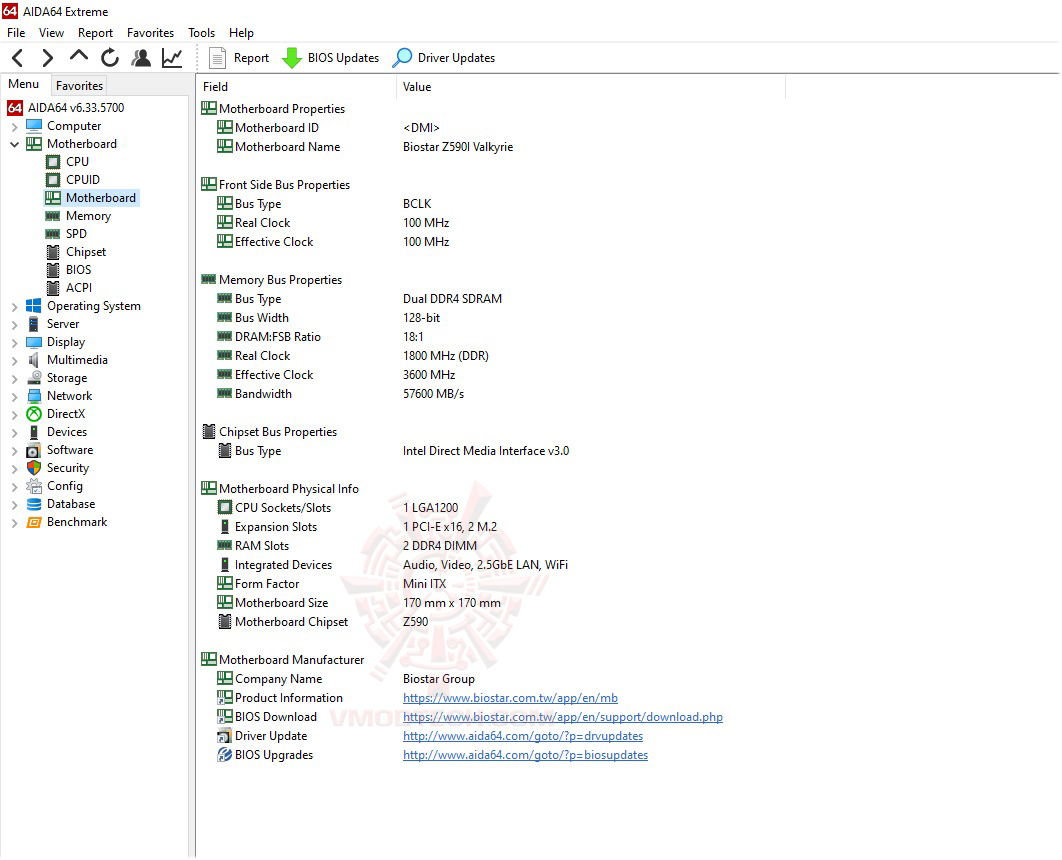Select the ACPI item icon in tree

click(53, 288)
